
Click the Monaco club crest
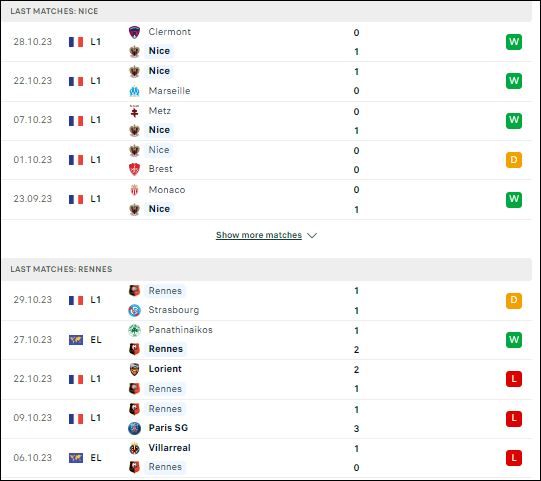click(134, 190)
